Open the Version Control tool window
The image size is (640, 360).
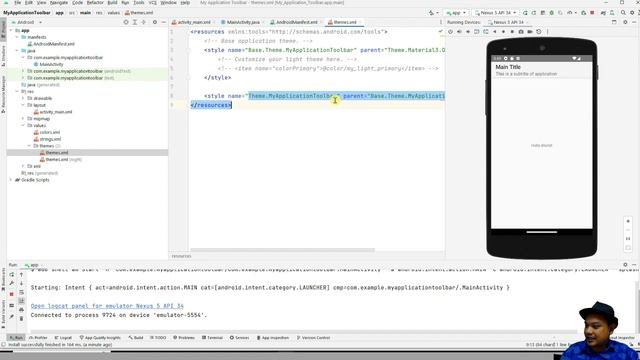(313, 338)
